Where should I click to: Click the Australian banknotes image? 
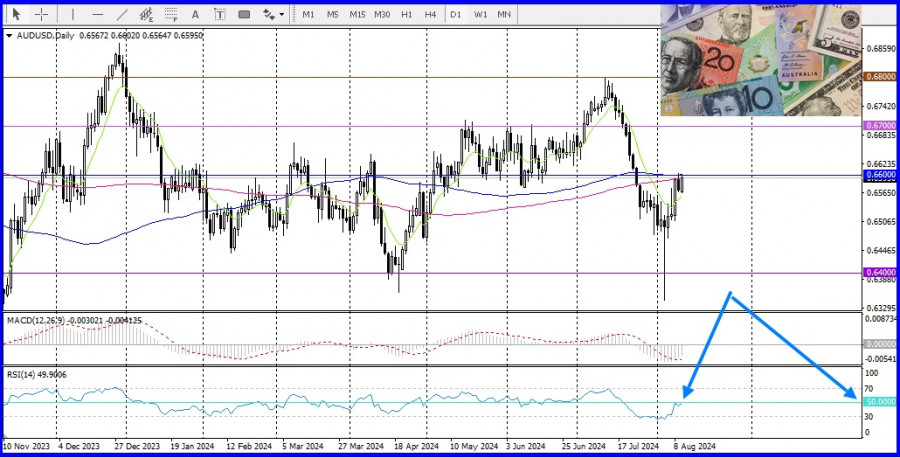pos(760,60)
